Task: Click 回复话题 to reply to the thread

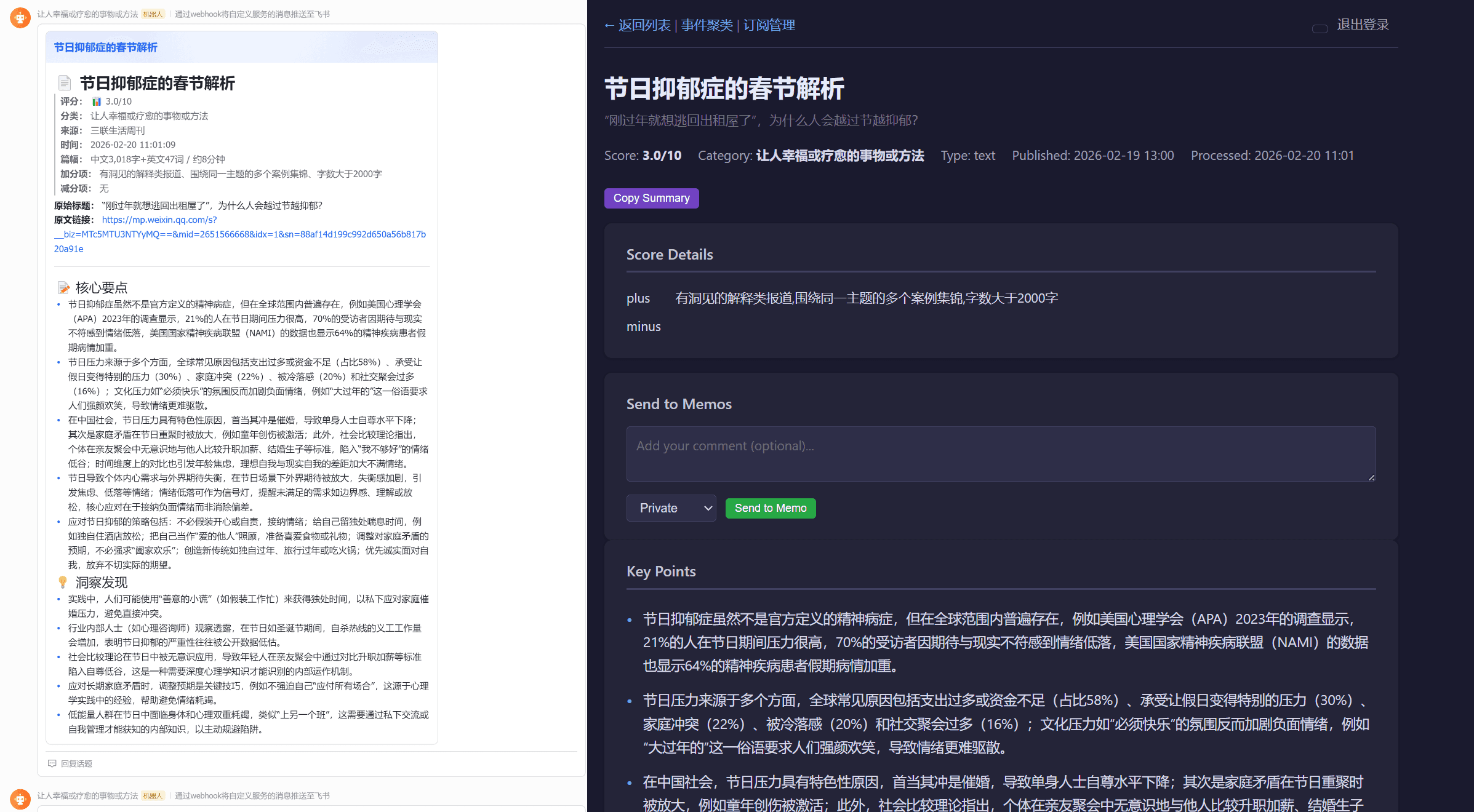Action: point(76,763)
